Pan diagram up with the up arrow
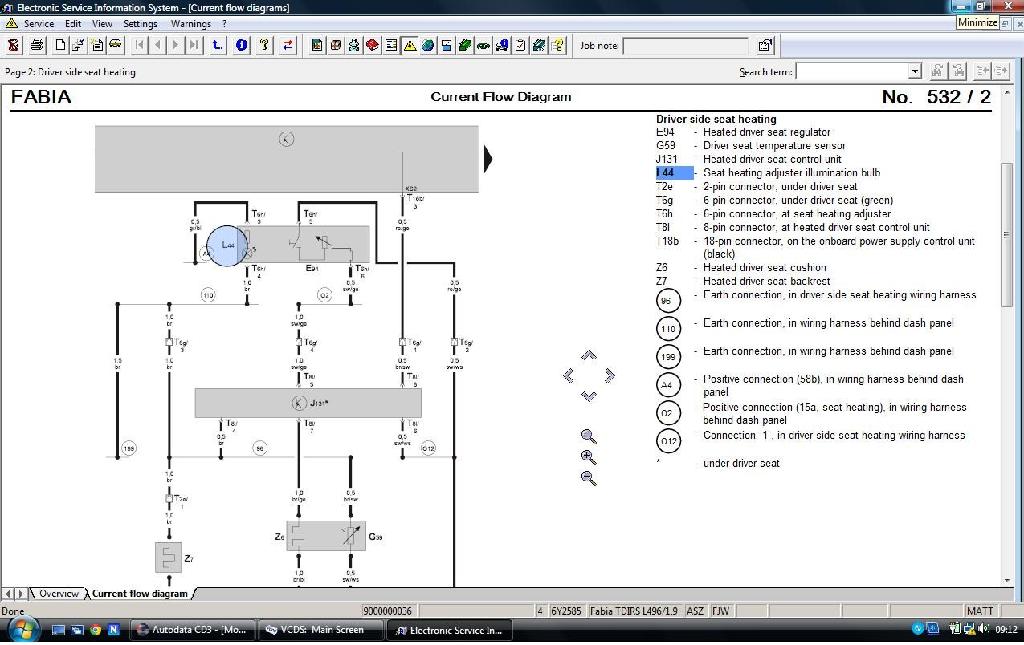 tap(588, 355)
